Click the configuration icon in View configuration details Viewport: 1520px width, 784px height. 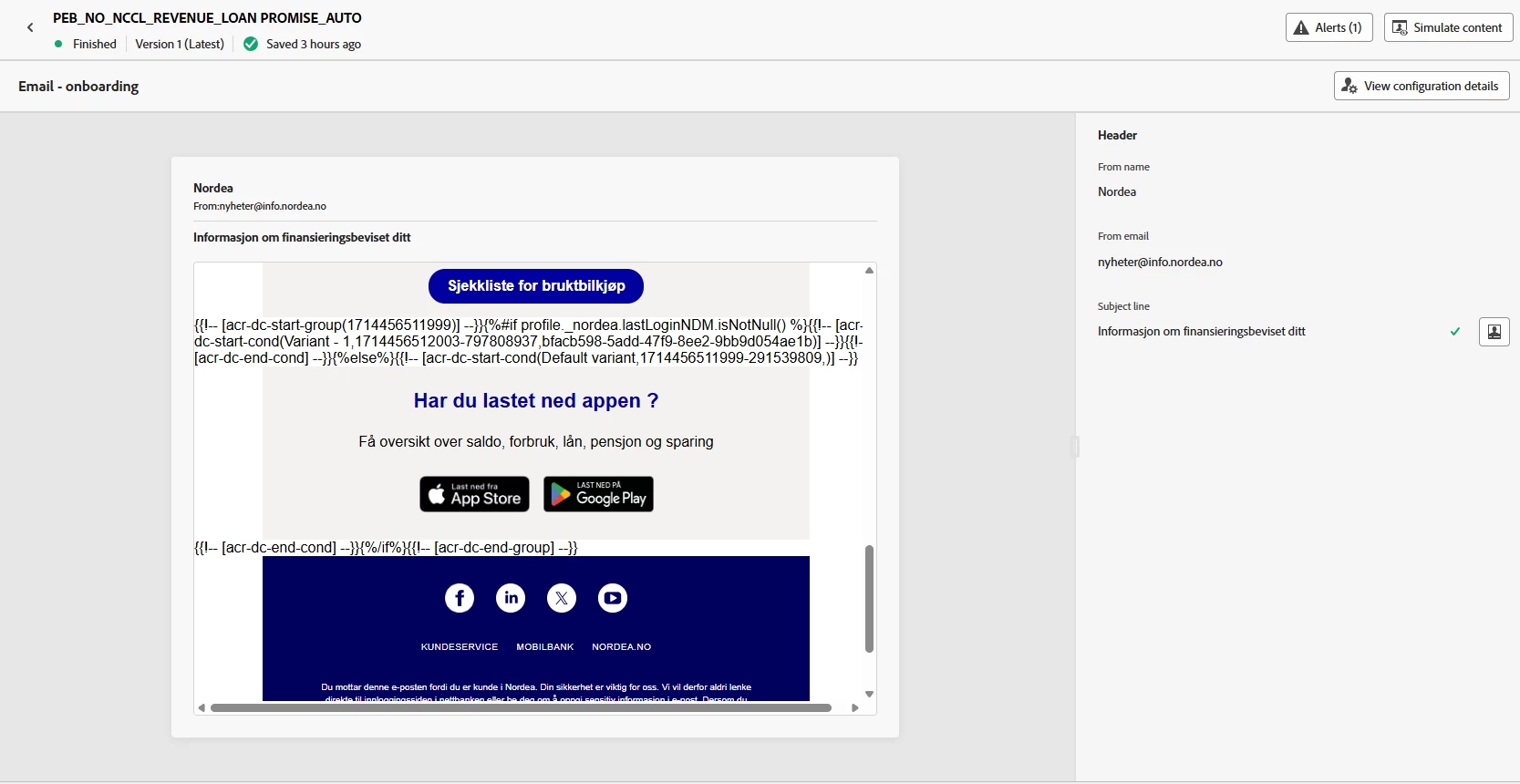(1349, 86)
